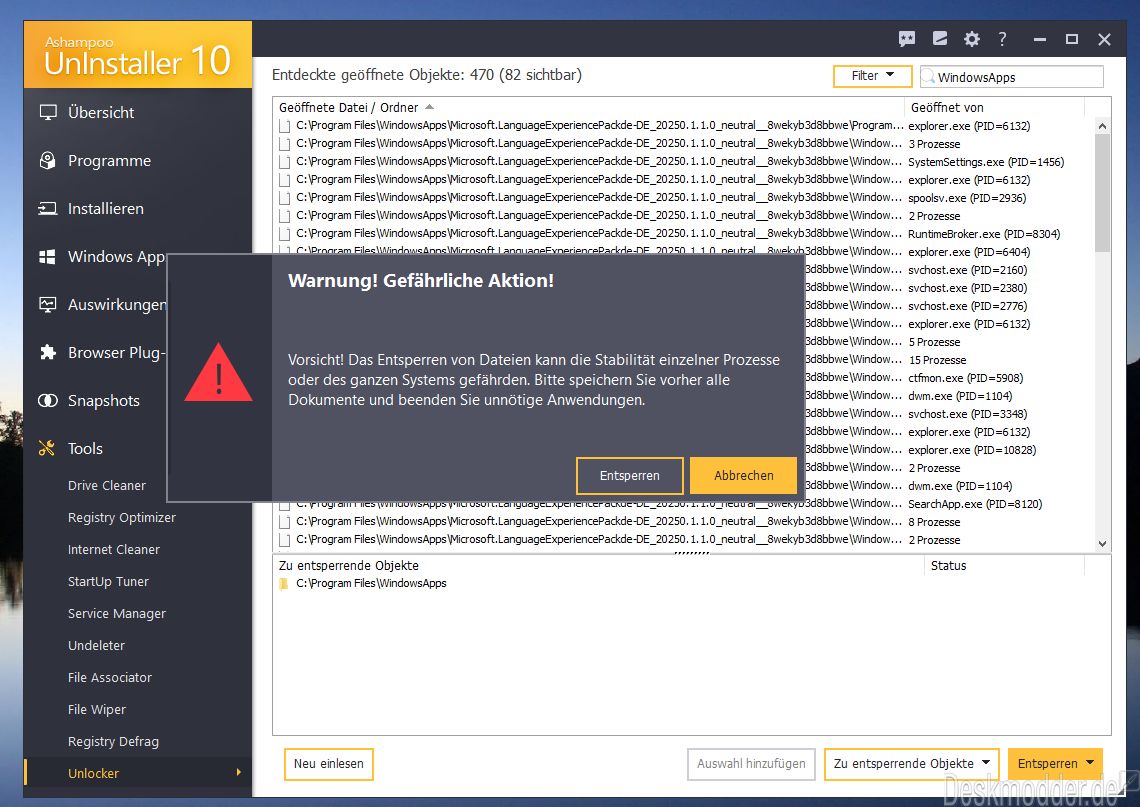Click the Browser Plug-ins puzzle icon
The image size is (1140, 807).
[x=48, y=353]
